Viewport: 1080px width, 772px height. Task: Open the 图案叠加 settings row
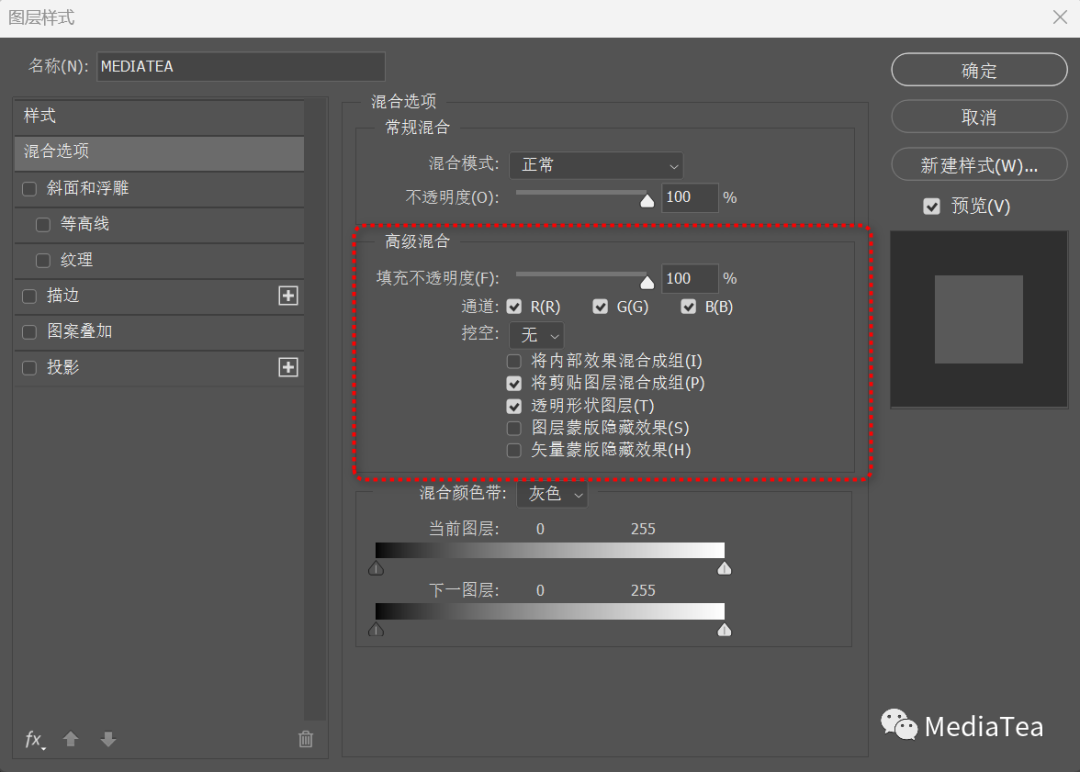coord(159,332)
